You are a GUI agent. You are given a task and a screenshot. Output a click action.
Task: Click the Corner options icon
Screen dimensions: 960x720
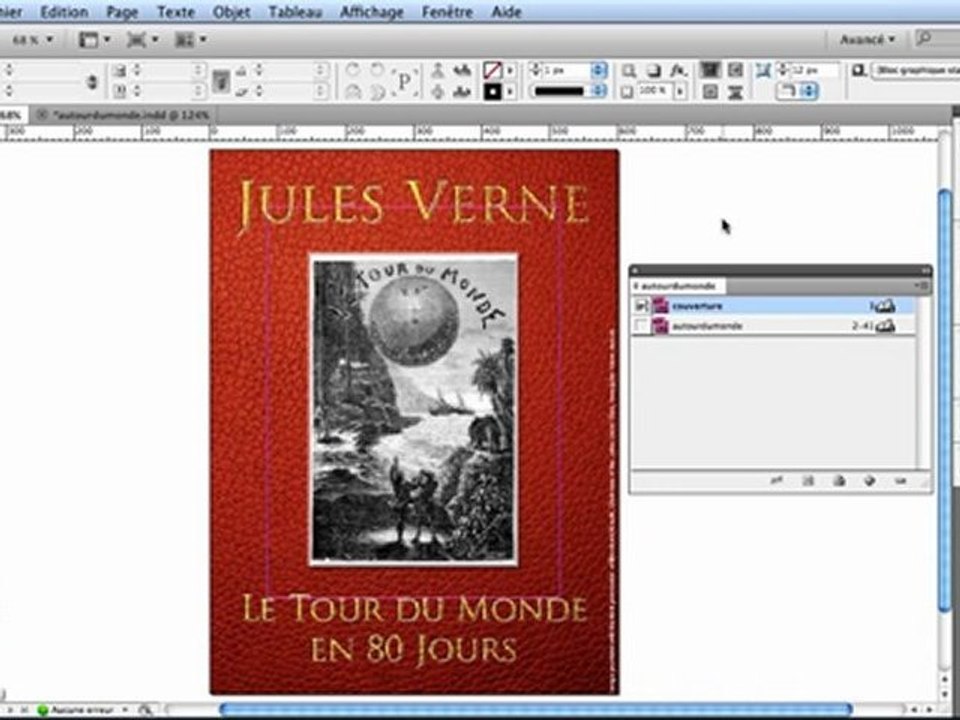pos(763,71)
